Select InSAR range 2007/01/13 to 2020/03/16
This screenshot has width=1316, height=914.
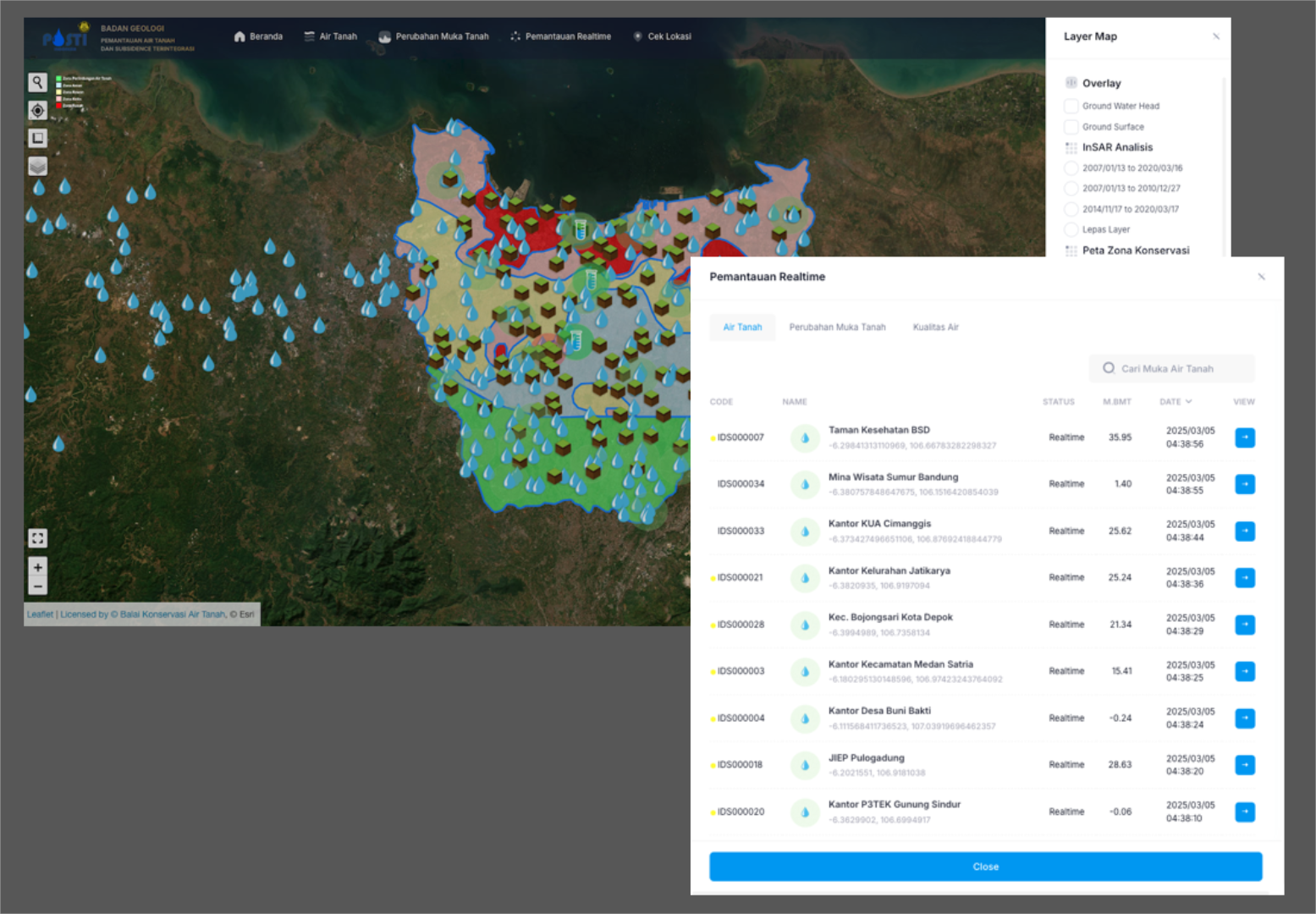(1071, 168)
